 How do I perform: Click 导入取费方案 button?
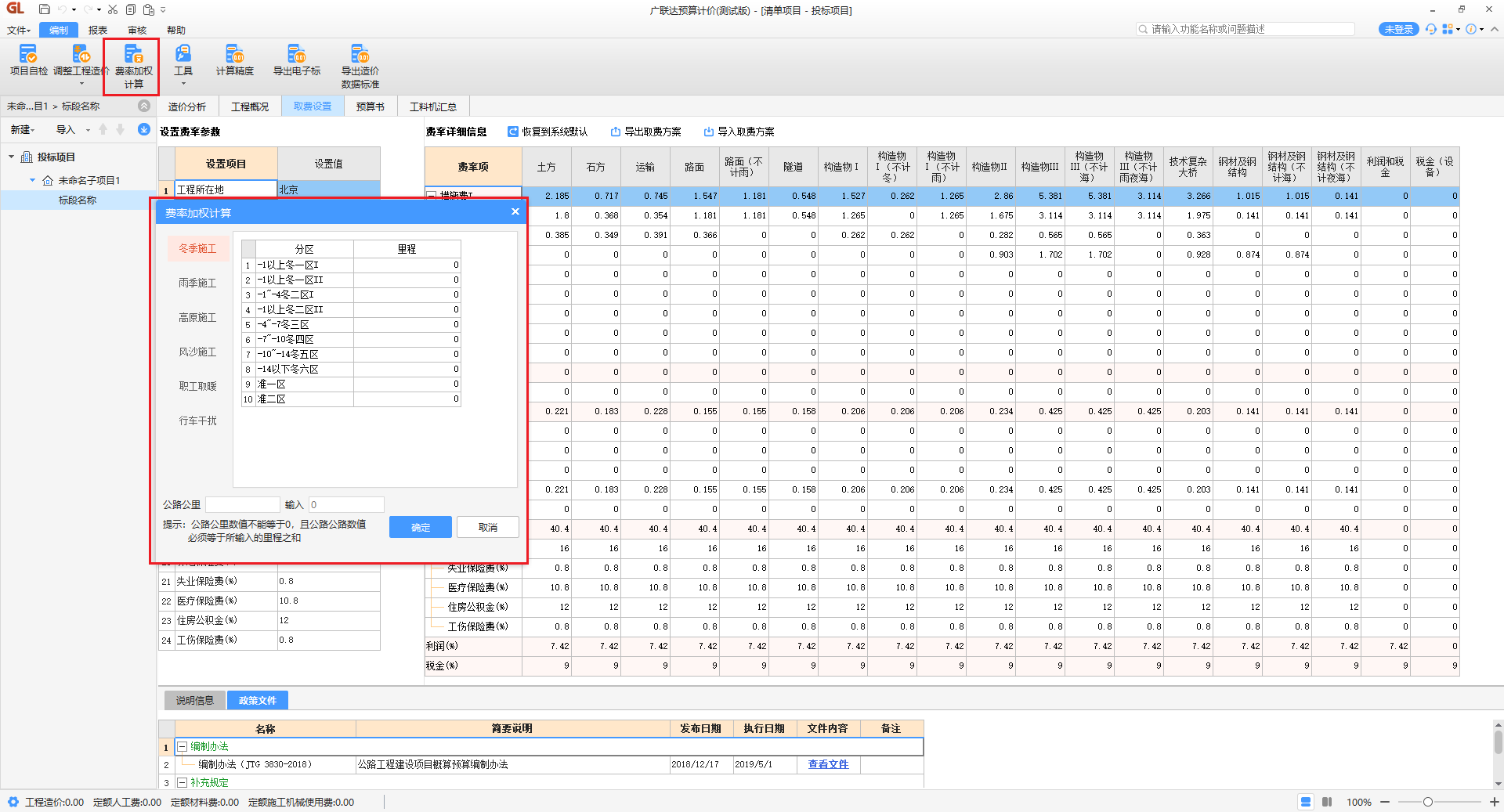click(x=739, y=132)
